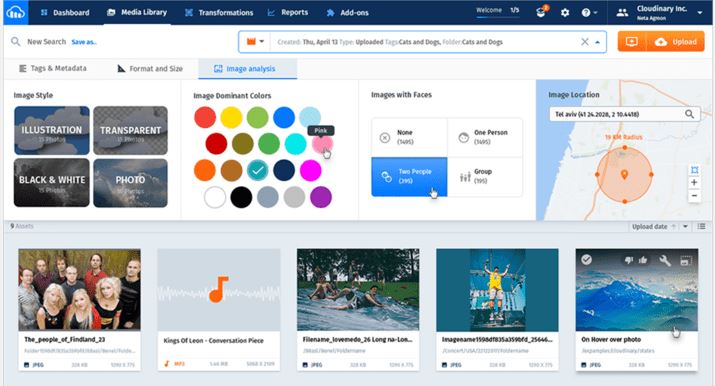Pick the purple dominant color swatch
Image resolution: width=715 pixels, height=386 pixels.
(x=321, y=197)
